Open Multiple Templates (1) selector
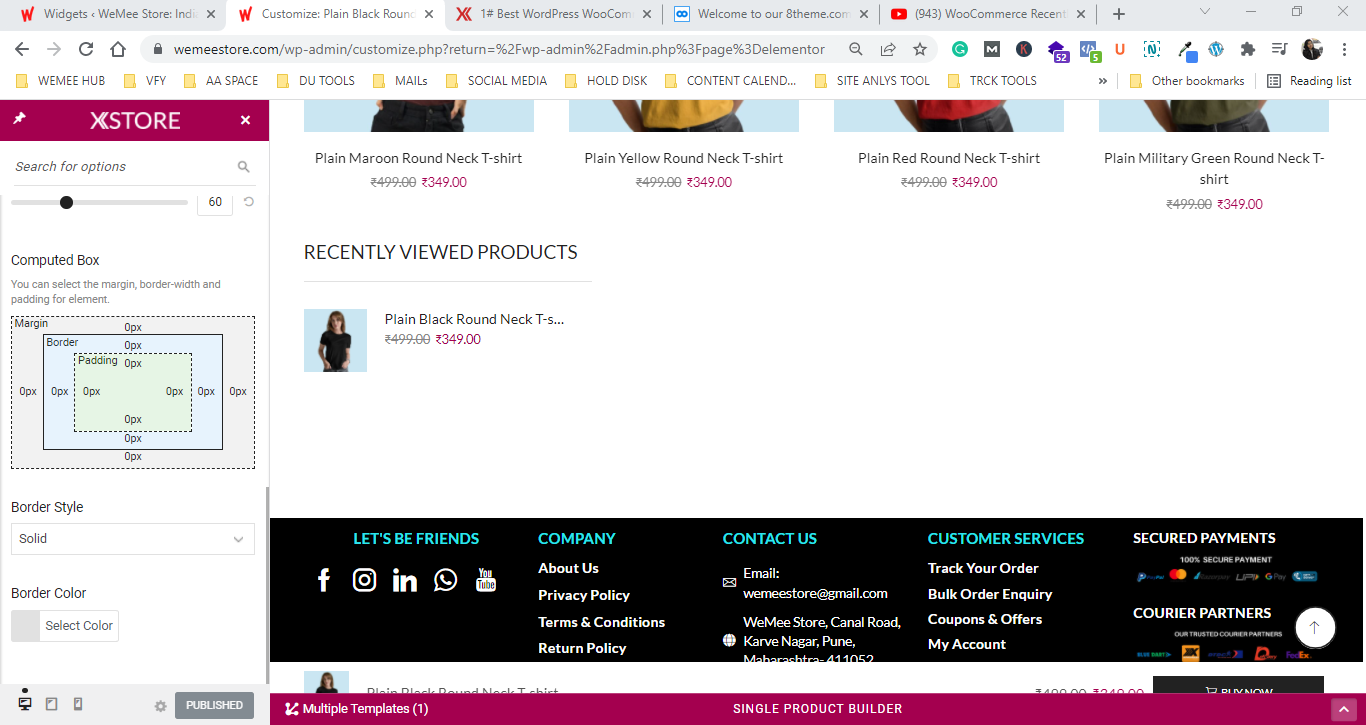 pos(357,709)
